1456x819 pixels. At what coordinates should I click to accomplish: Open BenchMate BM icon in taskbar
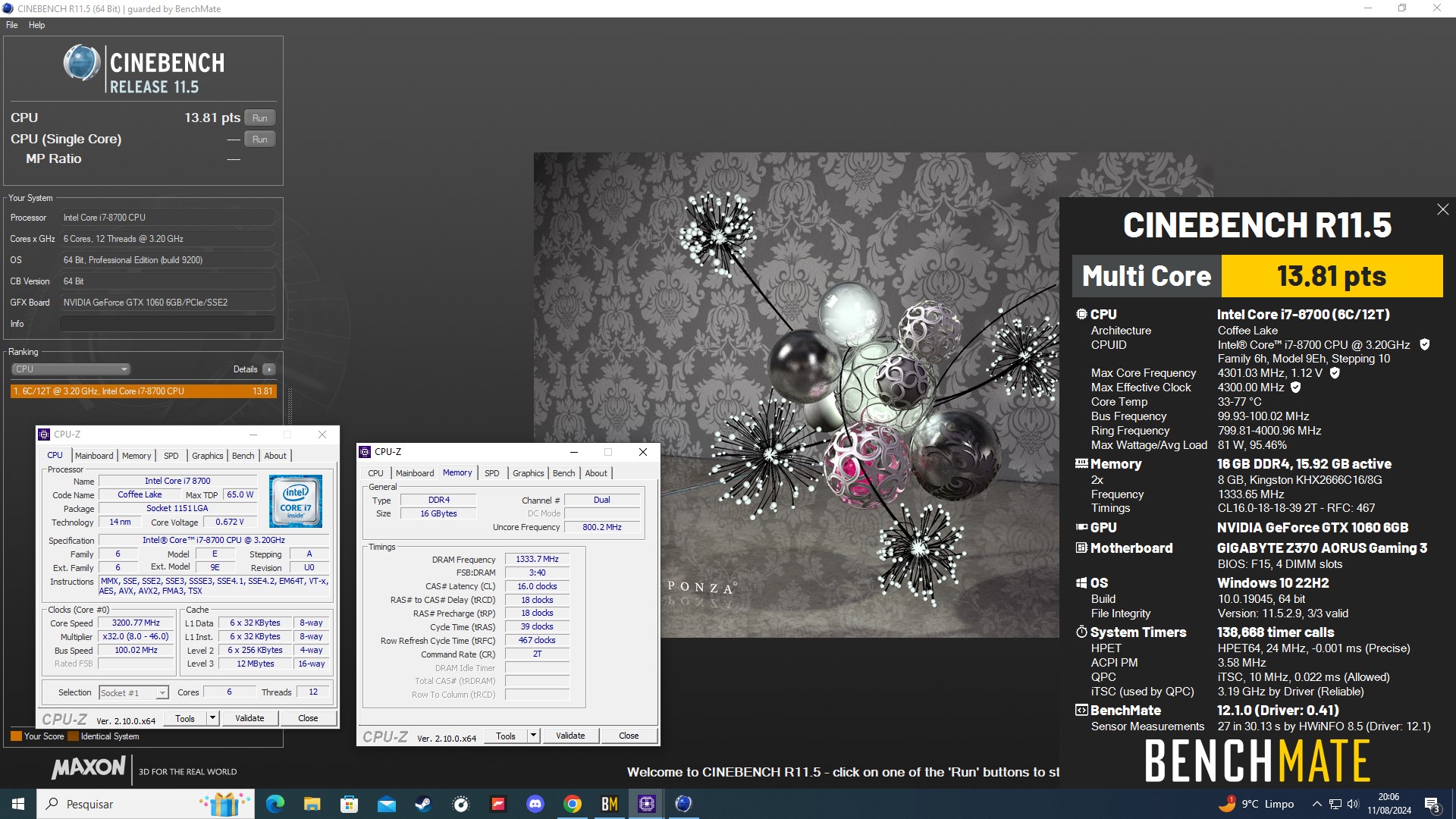610,804
